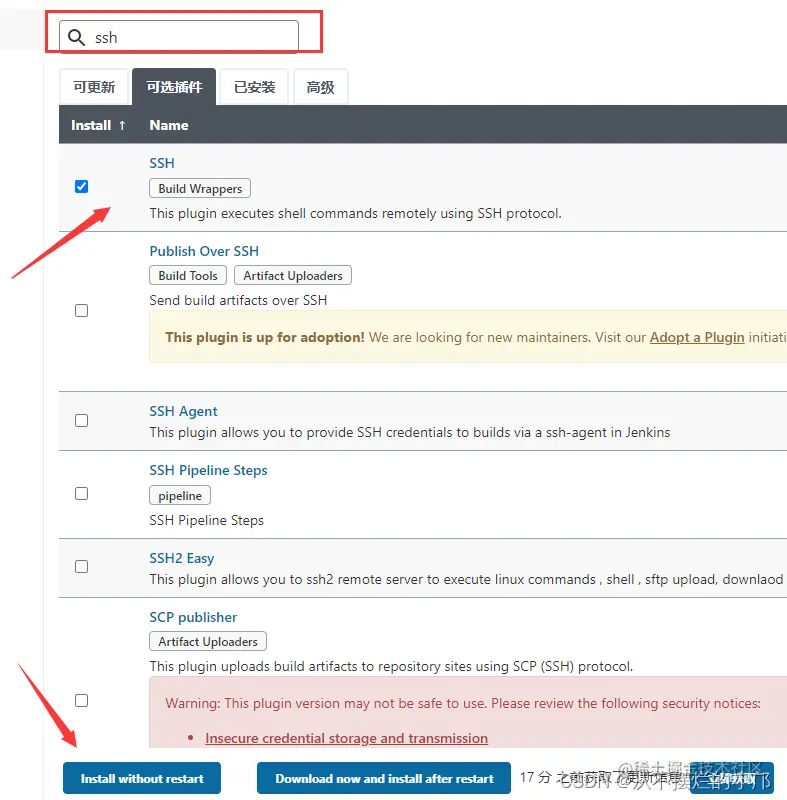This screenshot has width=787, height=800.
Task: Click the Artifact Uploaders tag under Publish Over SSH
Action: tap(293, 276)
